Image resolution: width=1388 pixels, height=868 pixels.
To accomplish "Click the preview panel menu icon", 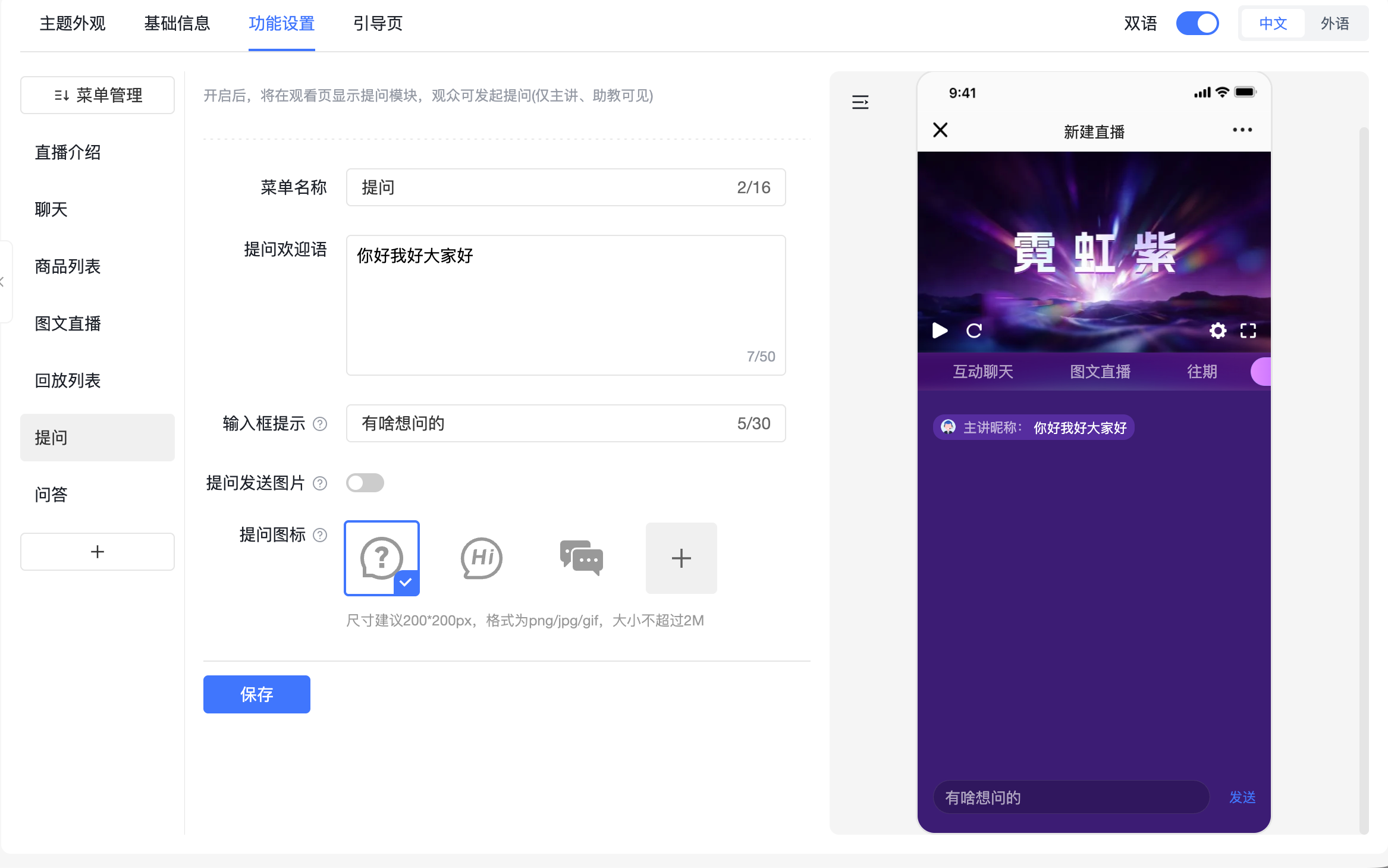I will coord(860,102).
